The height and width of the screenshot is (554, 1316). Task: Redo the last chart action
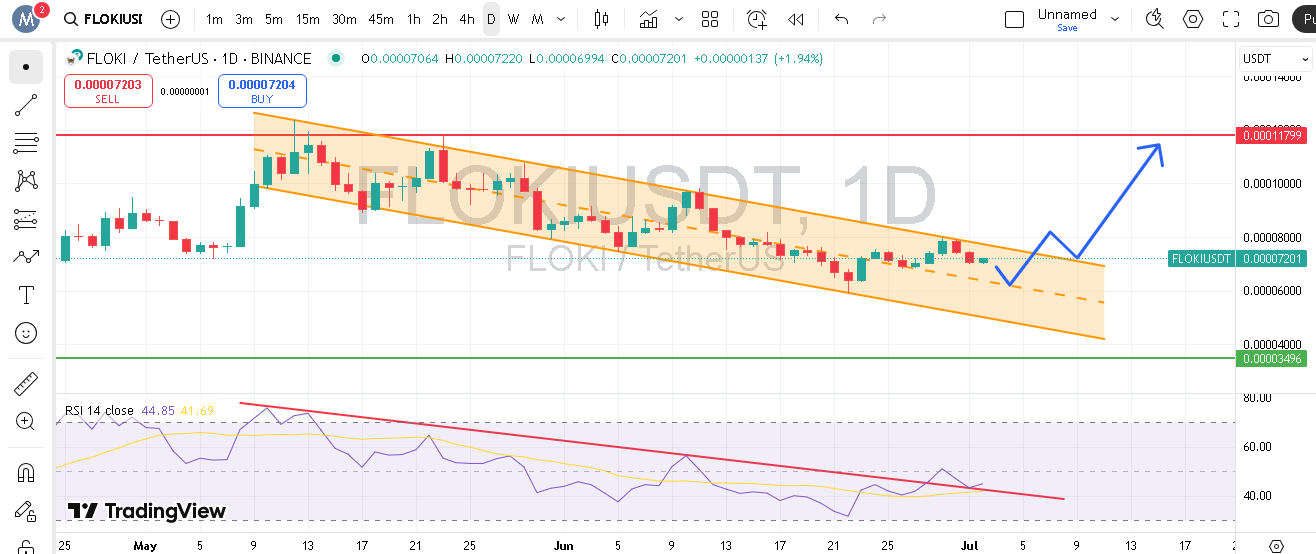pos(880,19)
